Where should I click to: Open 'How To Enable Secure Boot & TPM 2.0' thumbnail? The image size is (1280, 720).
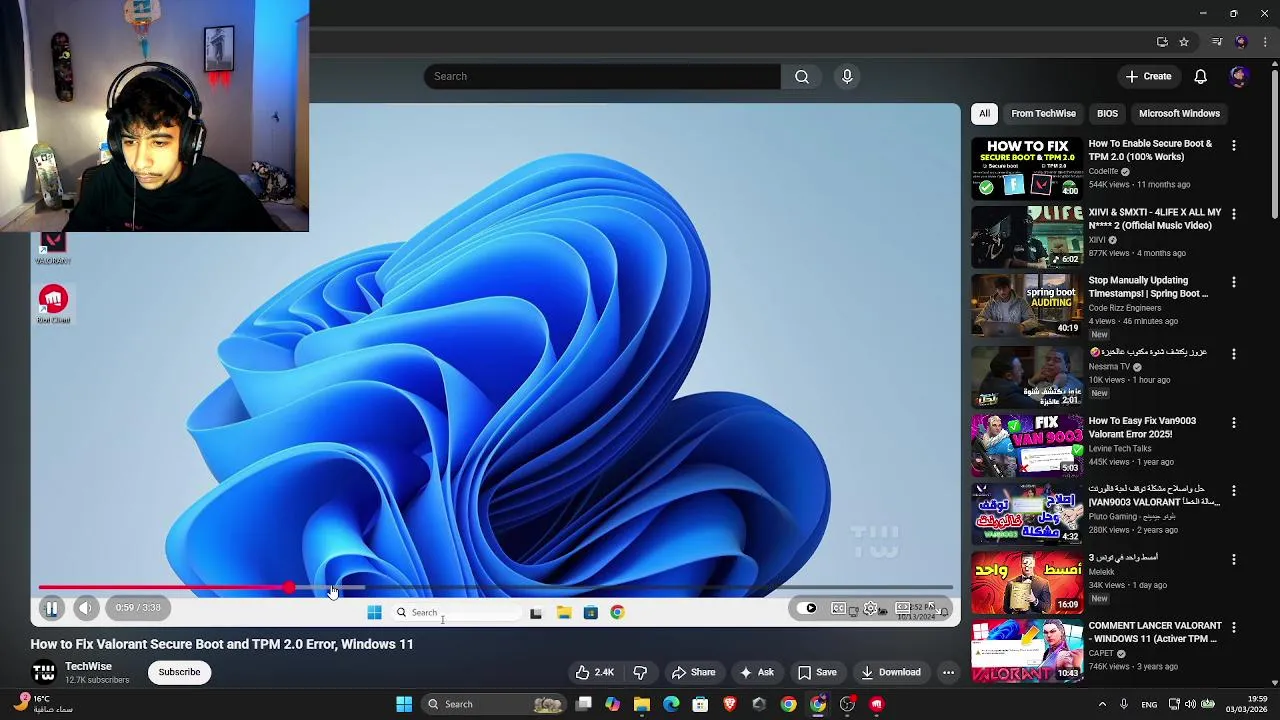click(x=1027, y=168)
